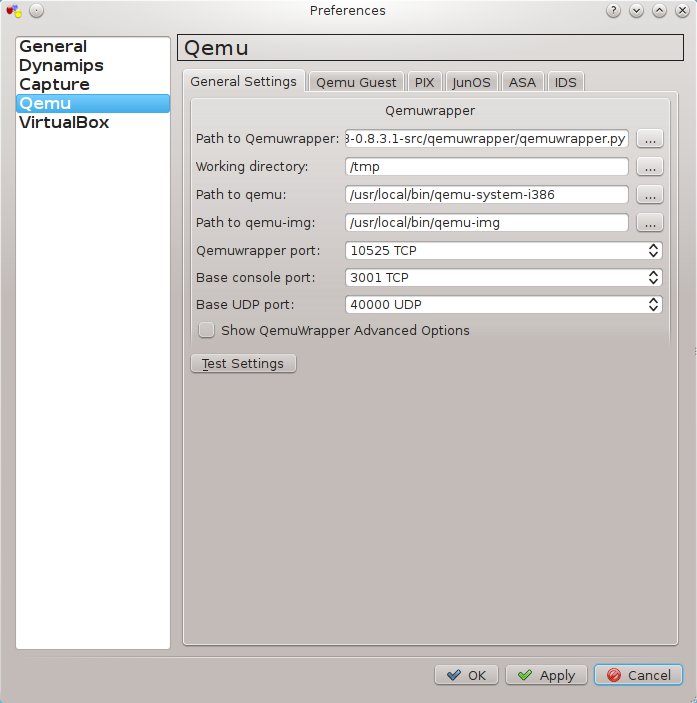Image resolution: width=697 pixels, height=703 pixels.
Task: Browse for the Qemuwrapper path
Action: tap(650, 139)
